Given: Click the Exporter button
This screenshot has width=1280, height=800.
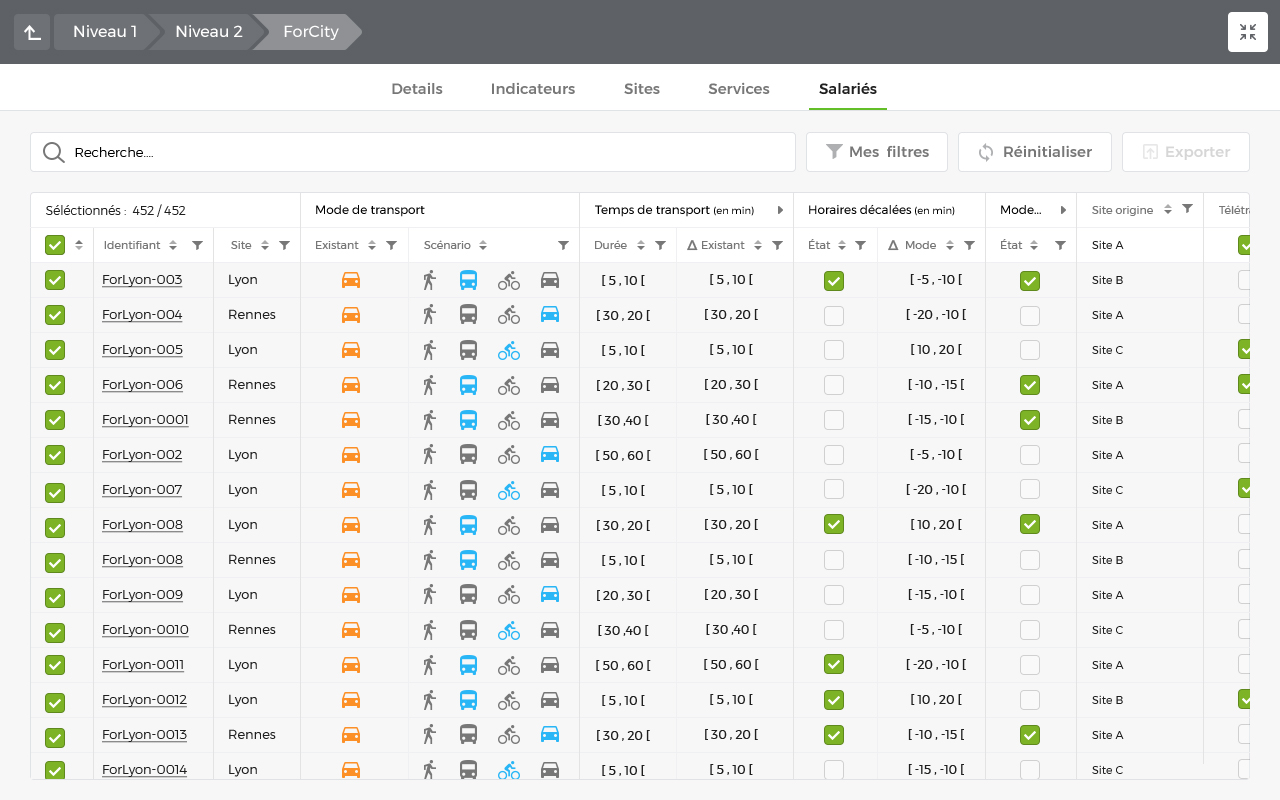Looking at the screenshot, I should (1186, 152).
